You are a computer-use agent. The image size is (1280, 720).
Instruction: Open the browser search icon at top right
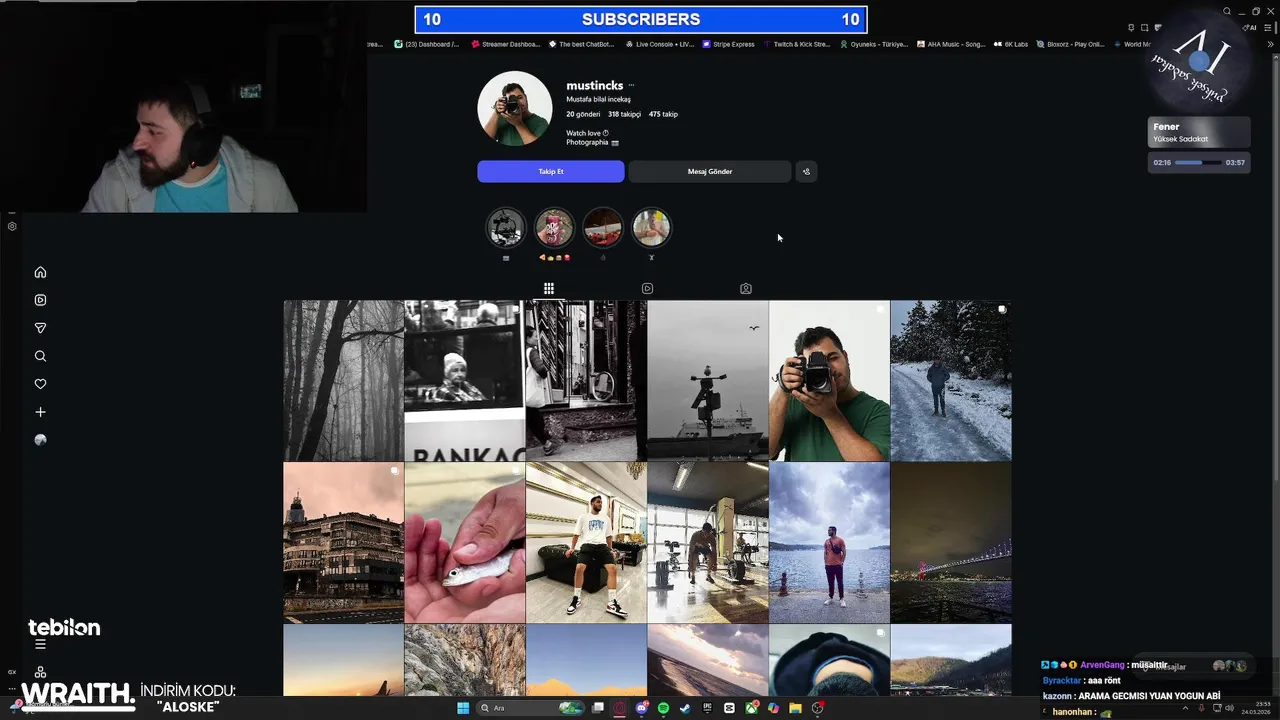1227,11
